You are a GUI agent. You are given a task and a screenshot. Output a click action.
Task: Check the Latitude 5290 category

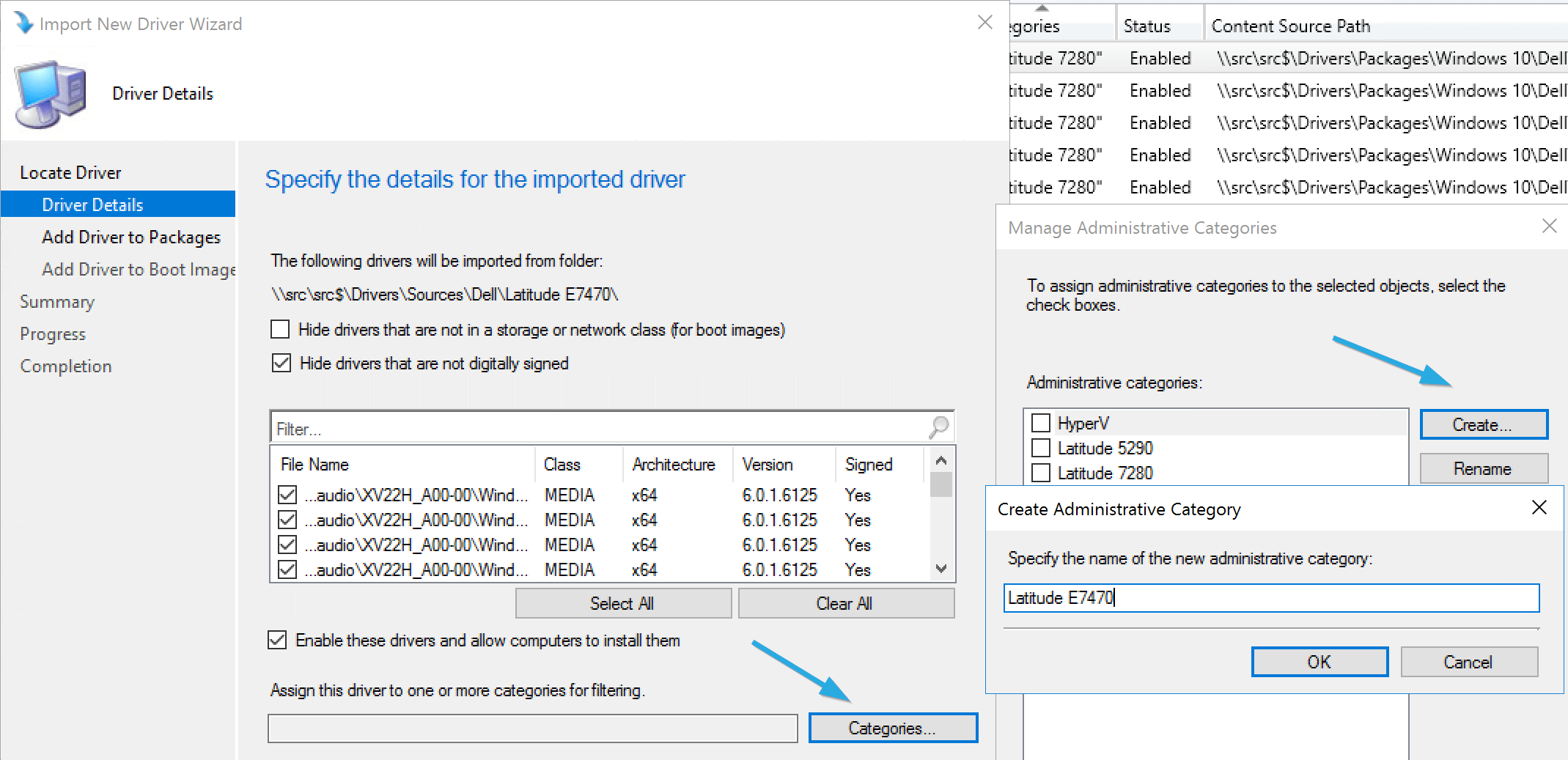[1040, 448]
